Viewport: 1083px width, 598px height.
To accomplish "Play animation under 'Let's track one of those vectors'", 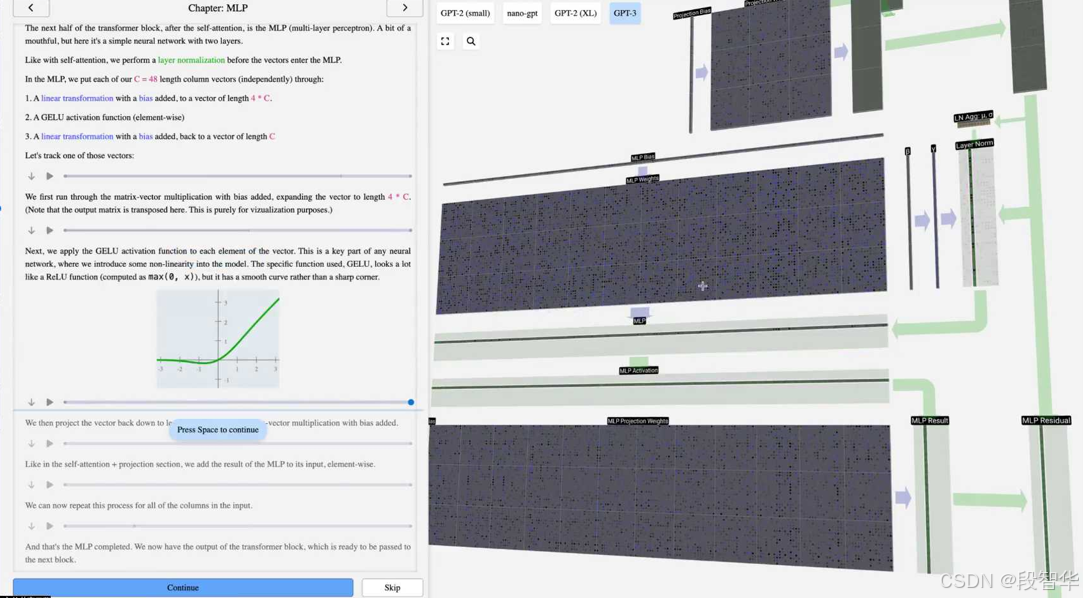I will (x=50, y=176).
